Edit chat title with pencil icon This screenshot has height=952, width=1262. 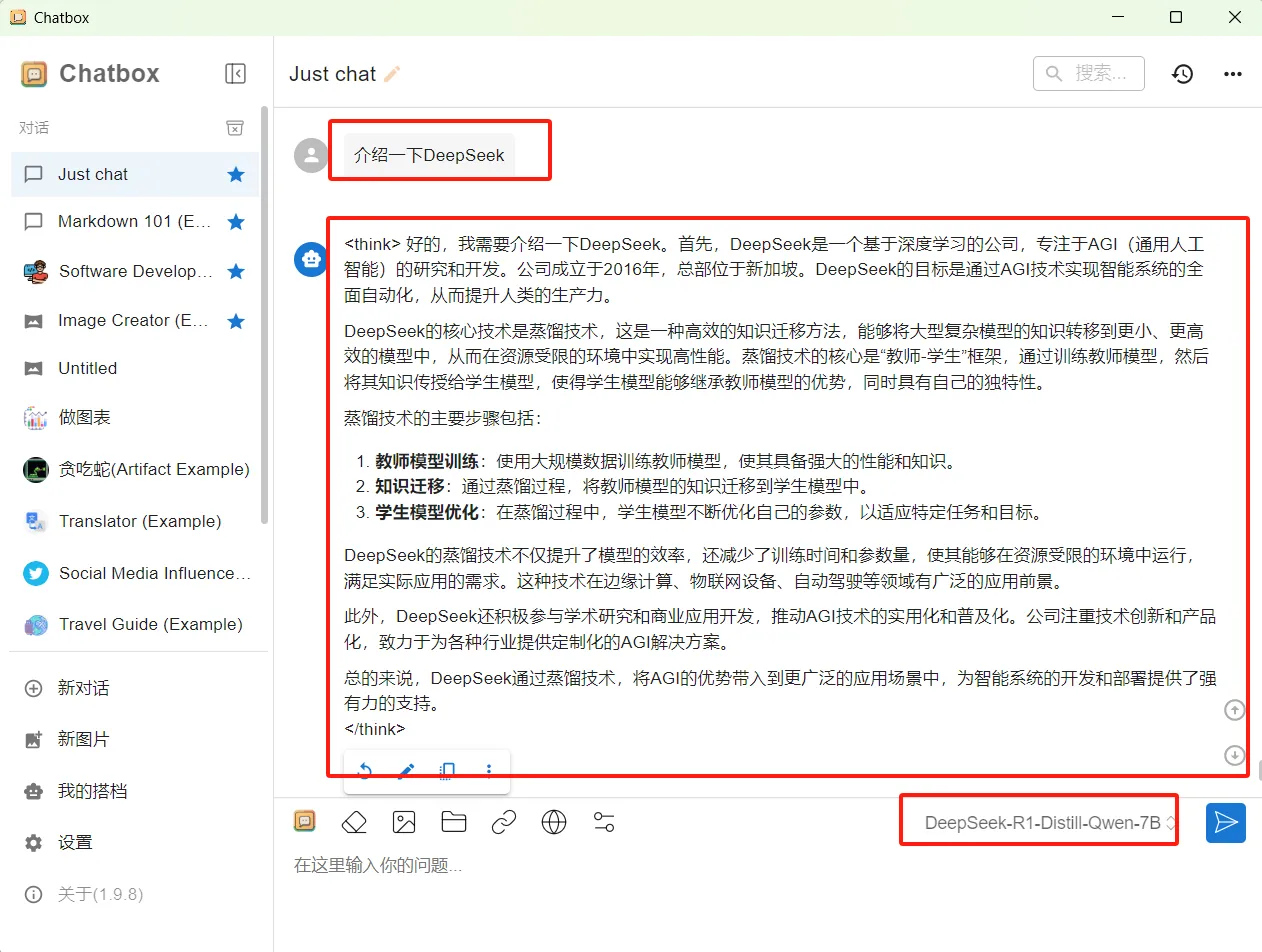pos(392,74)
